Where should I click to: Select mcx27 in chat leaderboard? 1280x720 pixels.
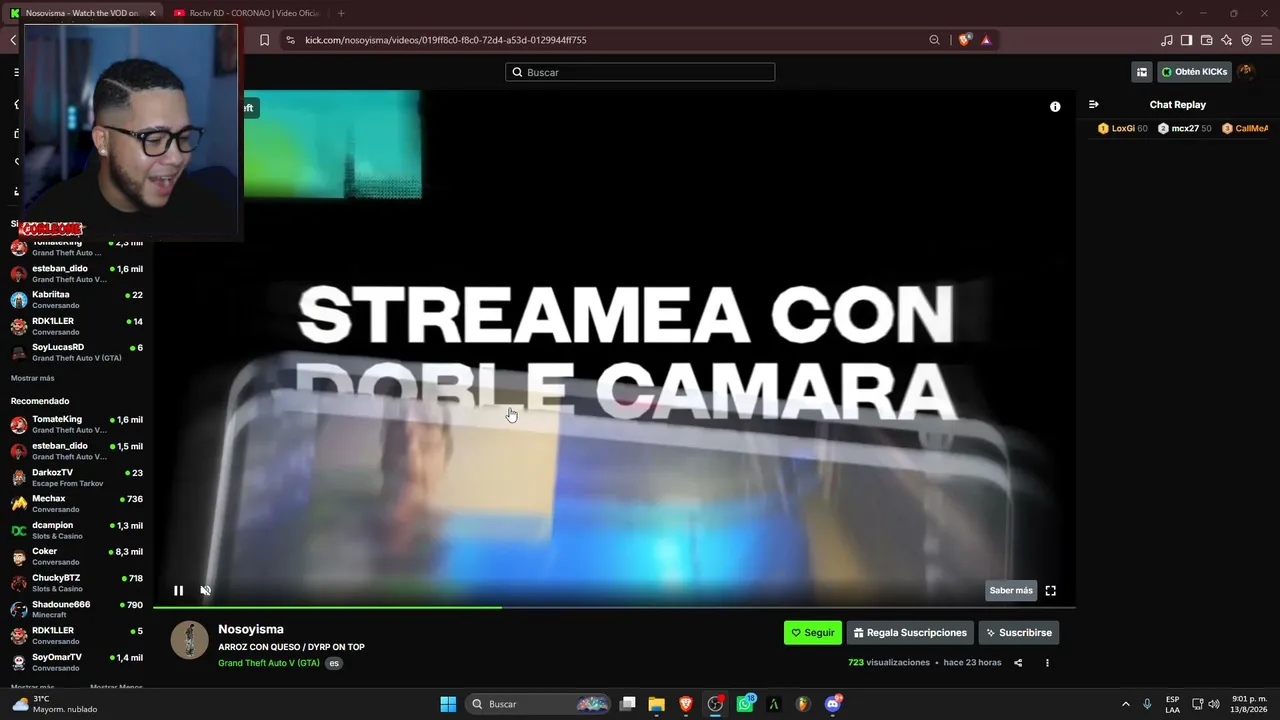pyautogui.click(x=1184, y=128)
